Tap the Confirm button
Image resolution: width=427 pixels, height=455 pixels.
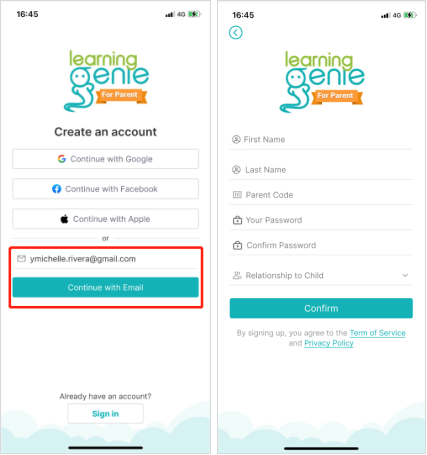coord(321,308)
